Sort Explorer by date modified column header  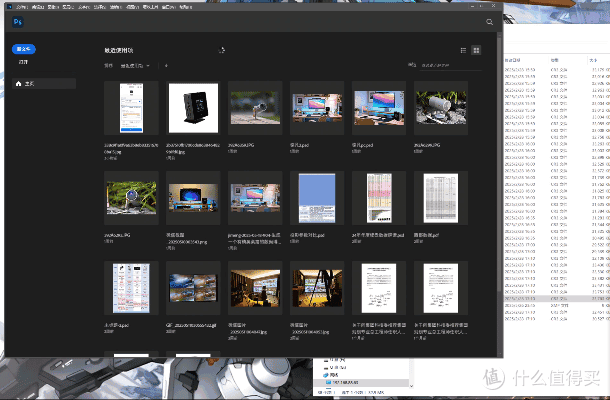(x=513, y=60)
